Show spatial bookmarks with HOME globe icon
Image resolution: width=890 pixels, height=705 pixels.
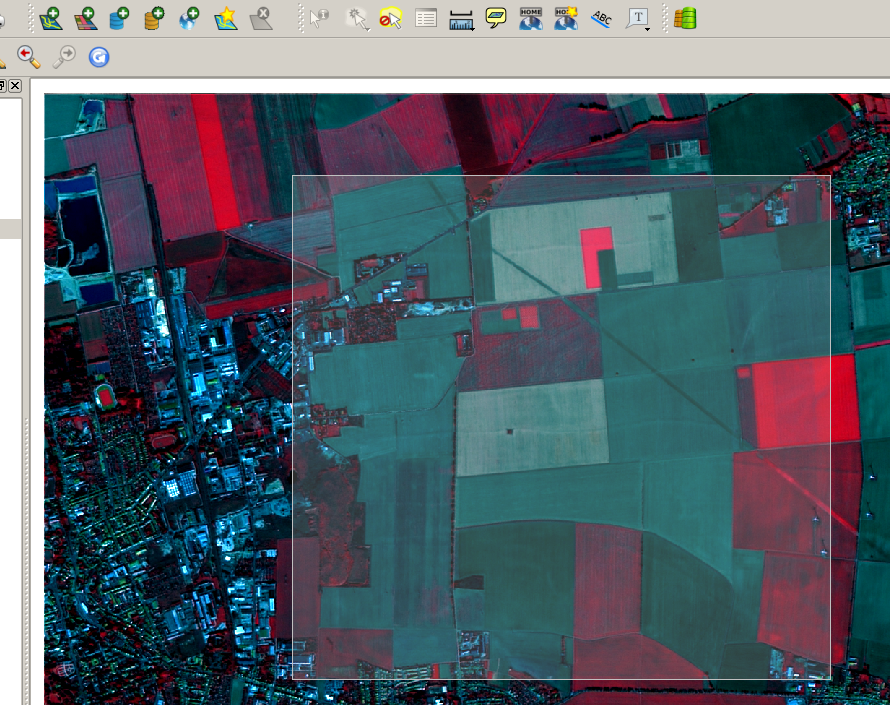(x=530, y=17)
